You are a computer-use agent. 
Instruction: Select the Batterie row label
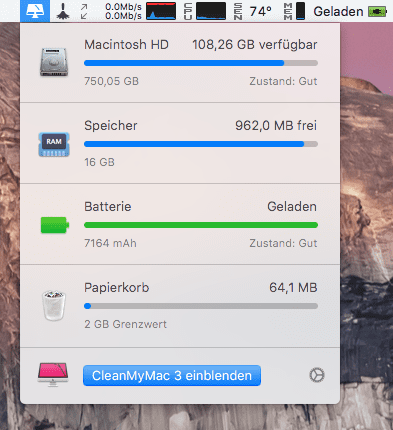[x=108, y=207]
